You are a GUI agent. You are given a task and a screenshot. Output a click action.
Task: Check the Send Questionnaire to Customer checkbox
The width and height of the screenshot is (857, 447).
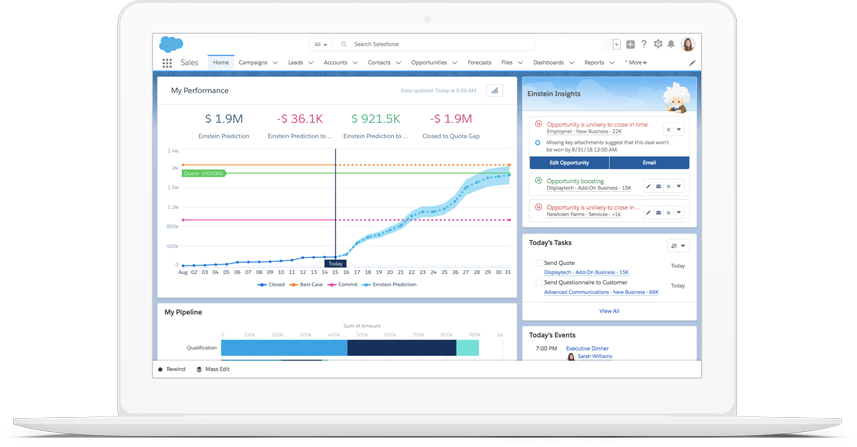(x=539, y=283)
